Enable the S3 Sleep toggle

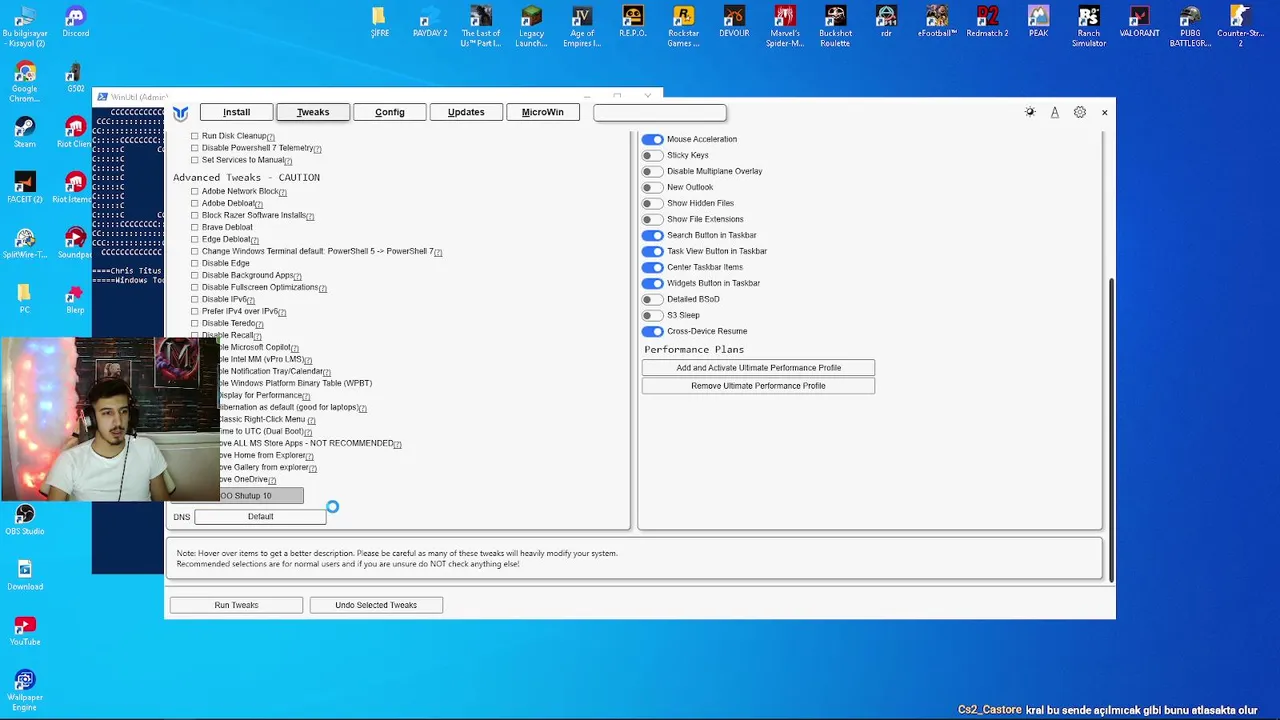click(652, 315)
